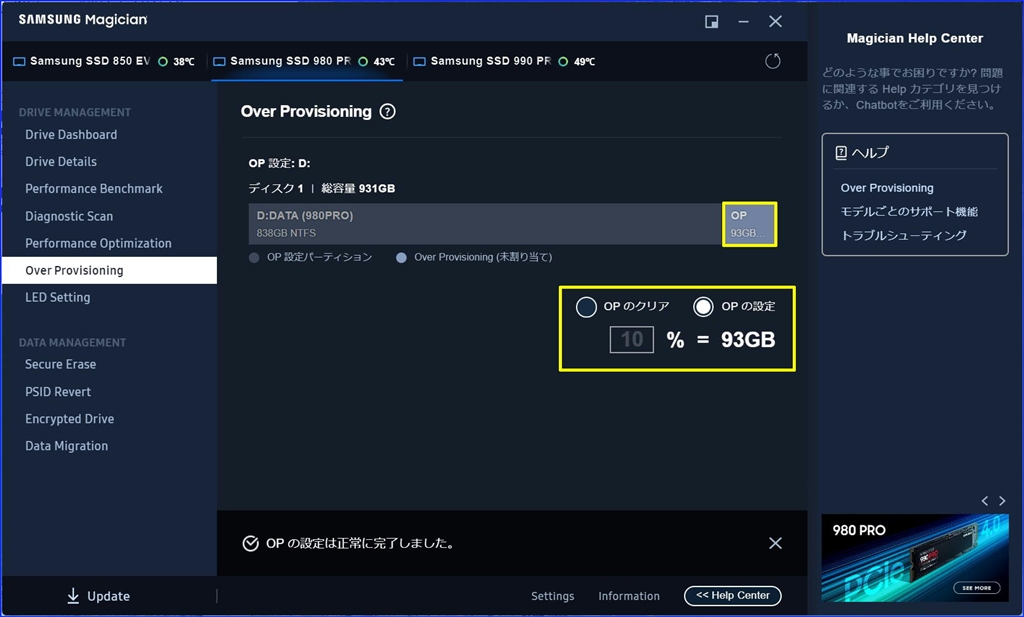This screenshot has height=617, width=1024.
Task: Minimize the Samsung Magician window
Action: coord(743,22)
